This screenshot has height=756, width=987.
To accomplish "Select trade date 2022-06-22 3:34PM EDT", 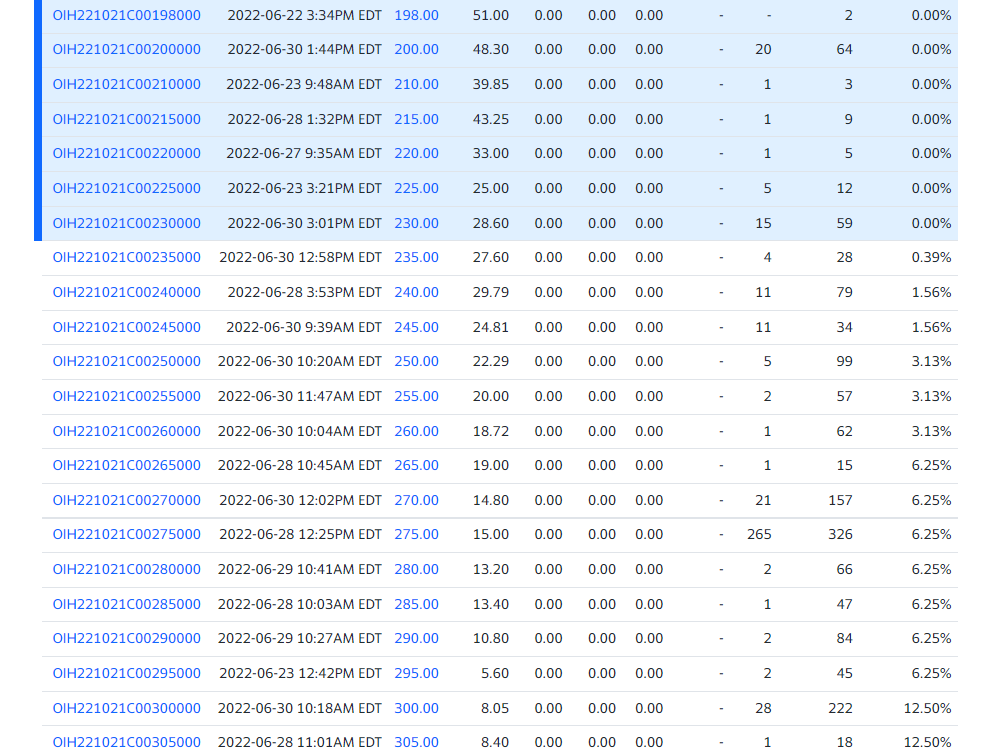I will (x=305, y=16).
